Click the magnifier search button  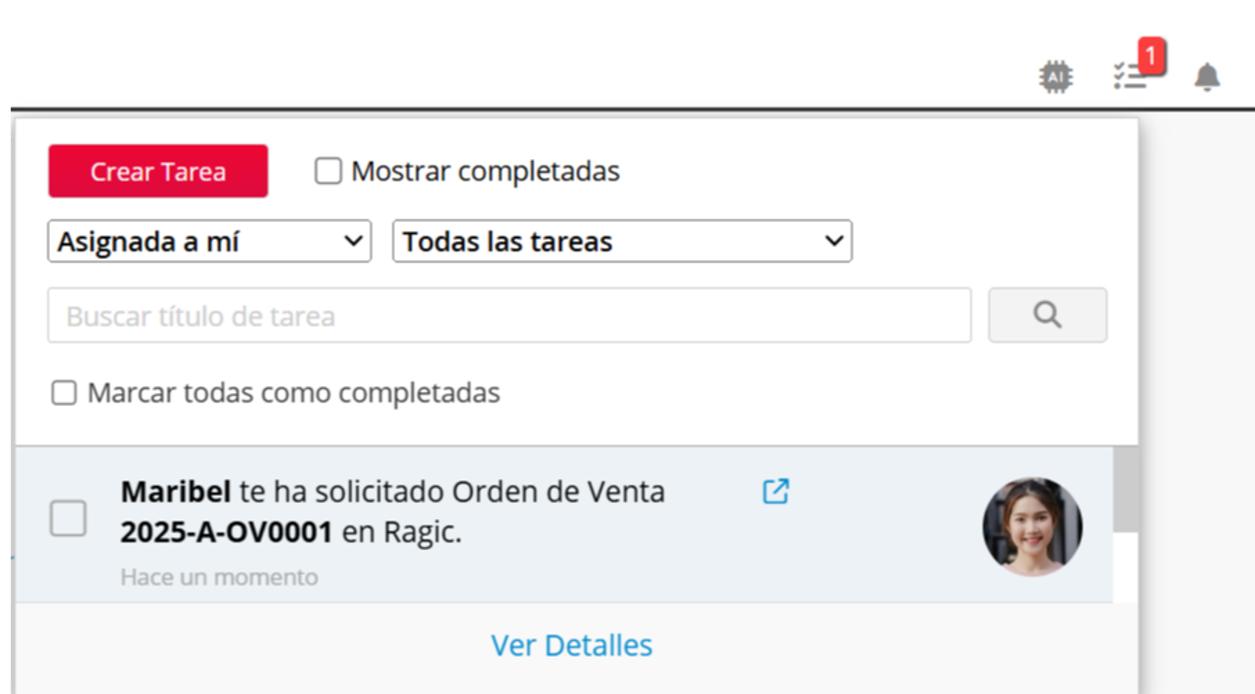[1047, 315]
